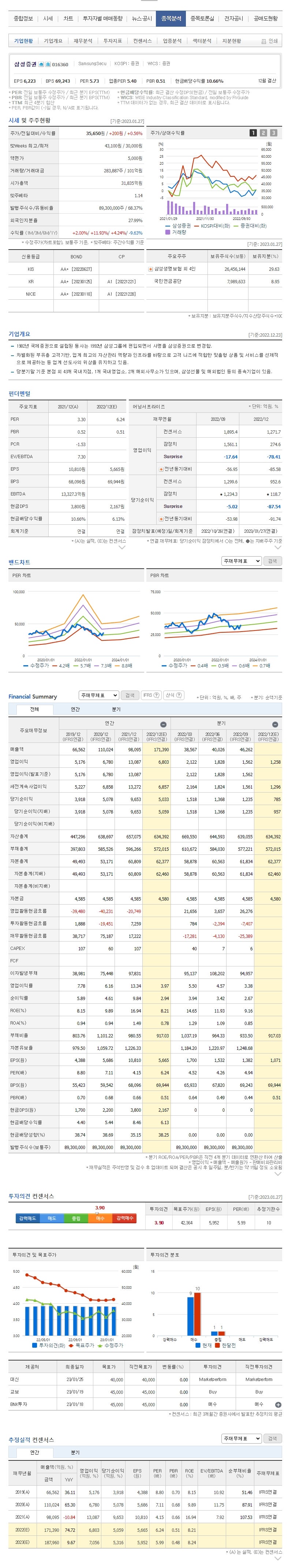Select the 재무분석 sub-tab

(83, 41)
